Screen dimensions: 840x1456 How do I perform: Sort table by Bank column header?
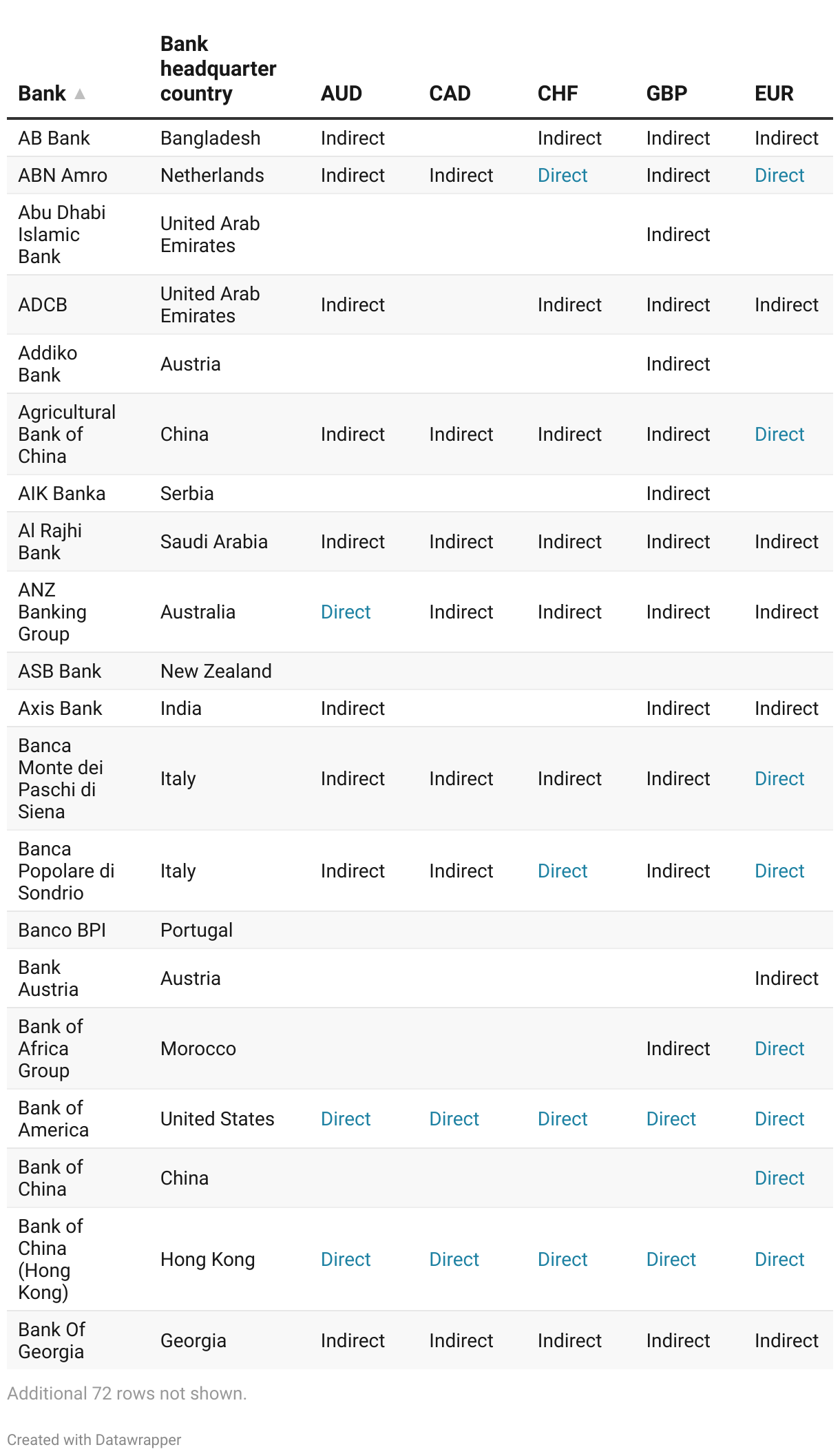coord(42,94)
